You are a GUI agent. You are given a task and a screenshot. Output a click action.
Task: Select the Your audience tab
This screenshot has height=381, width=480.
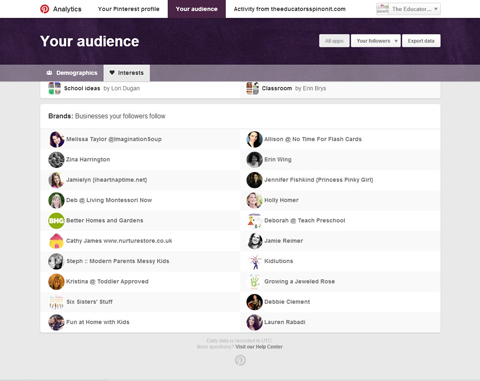[197, 9]
